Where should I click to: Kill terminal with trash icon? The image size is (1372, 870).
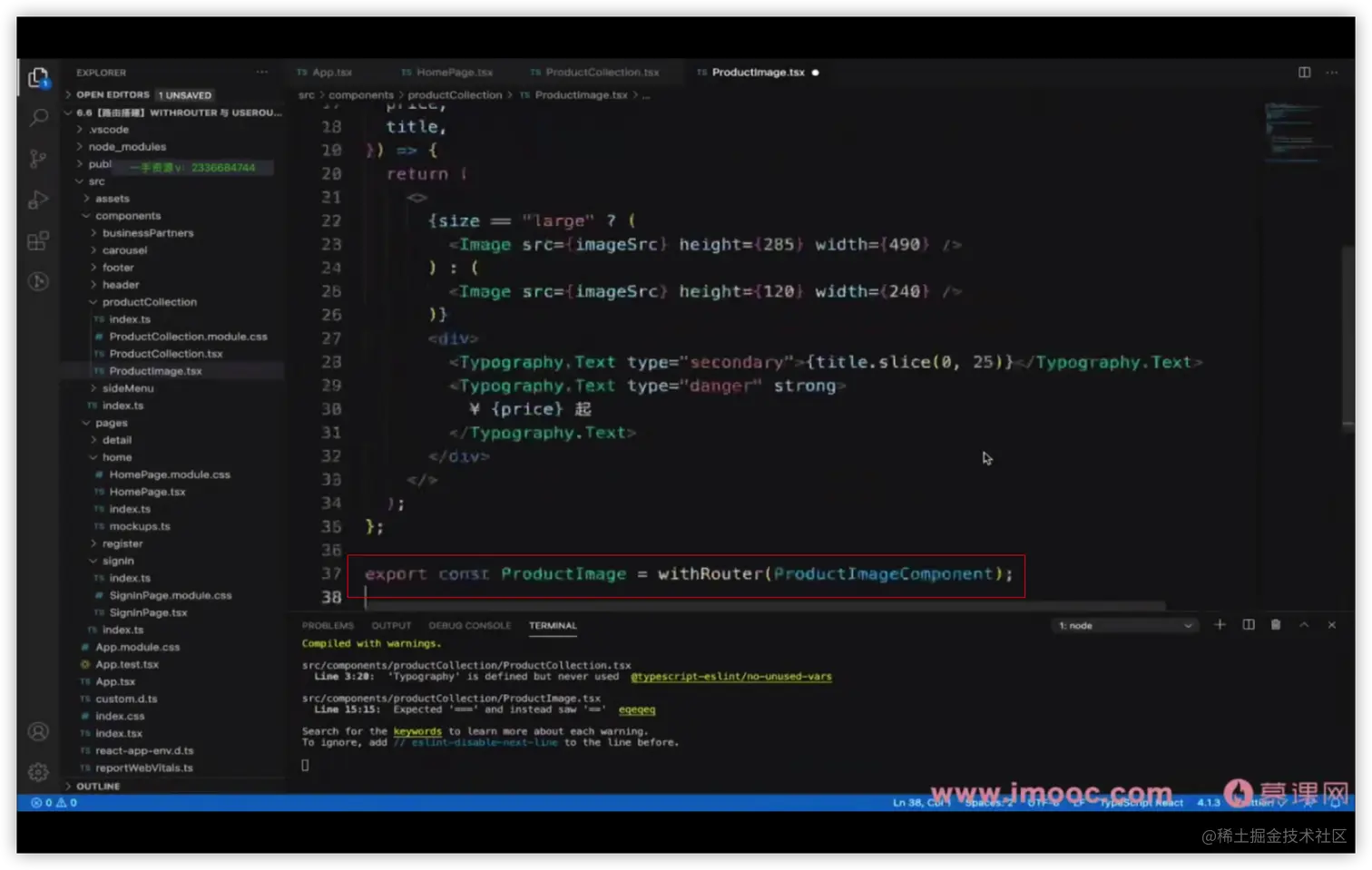coord(1276,625)
